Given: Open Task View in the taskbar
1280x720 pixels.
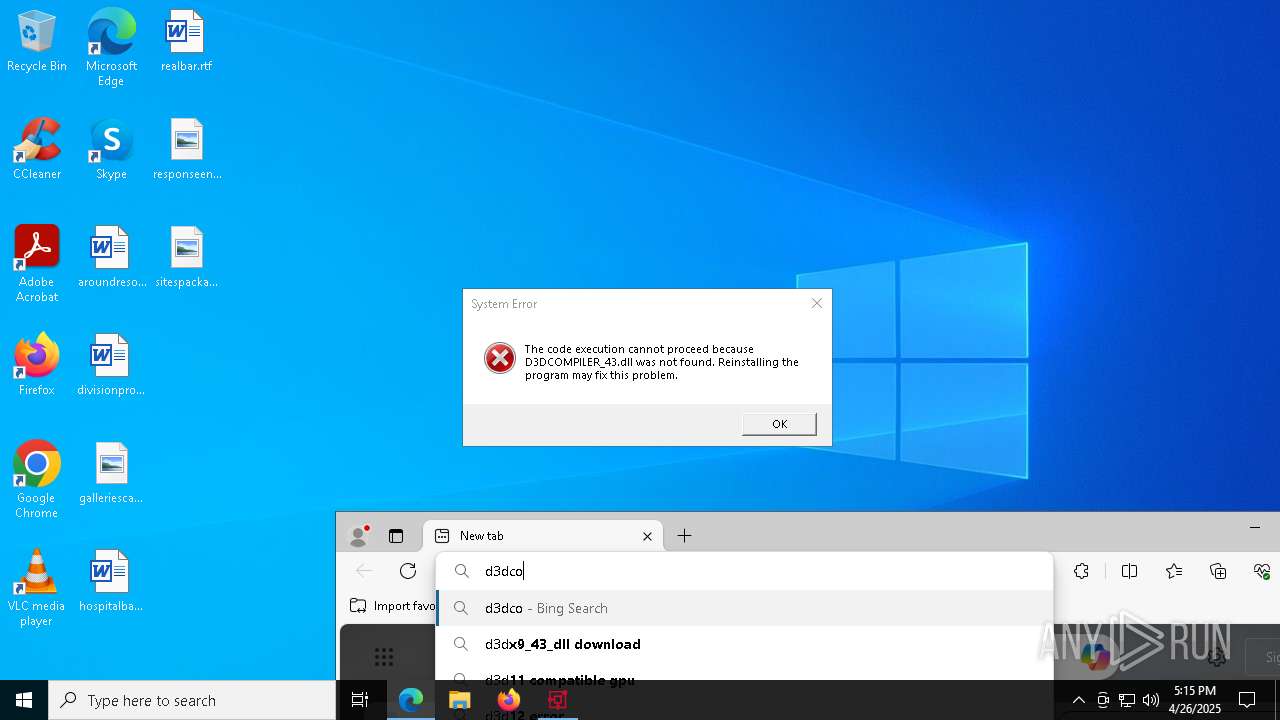Looking at the screenshot, I should pyautogui.click(x=360, y=700).
